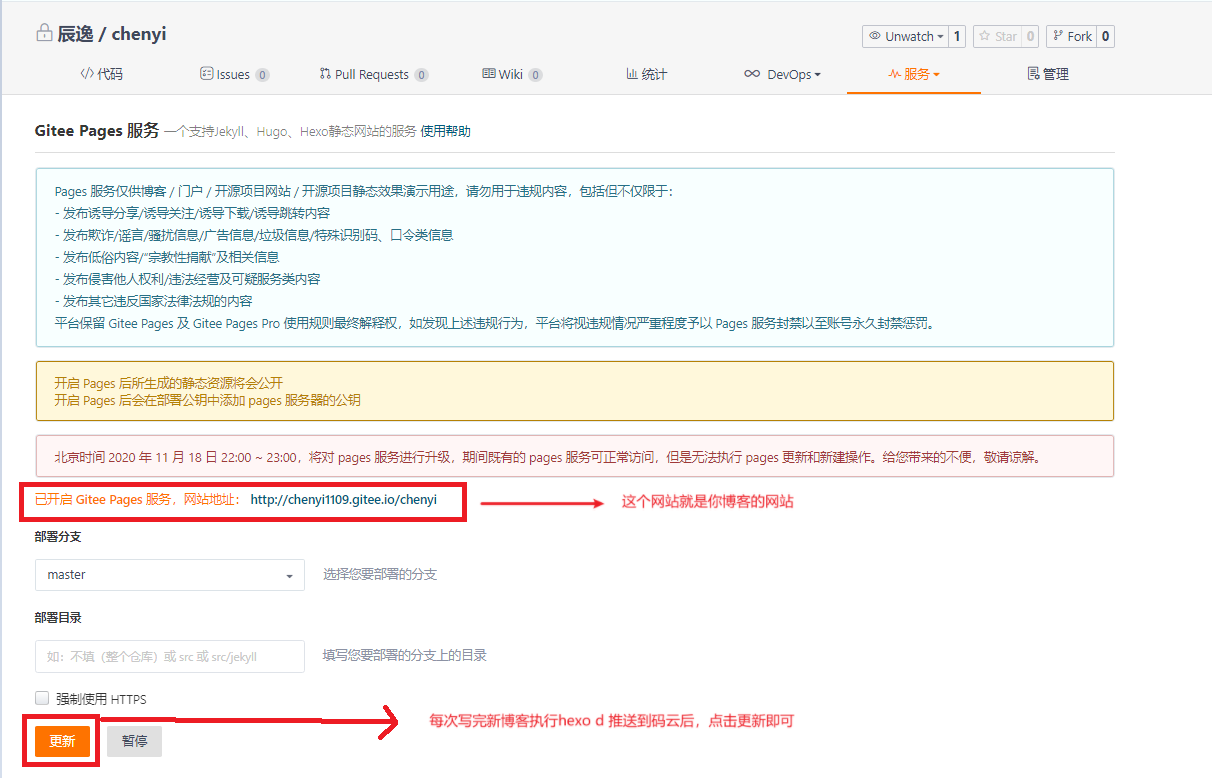Click the 发布诱导分享 rule line

click(x=193, y=213)
